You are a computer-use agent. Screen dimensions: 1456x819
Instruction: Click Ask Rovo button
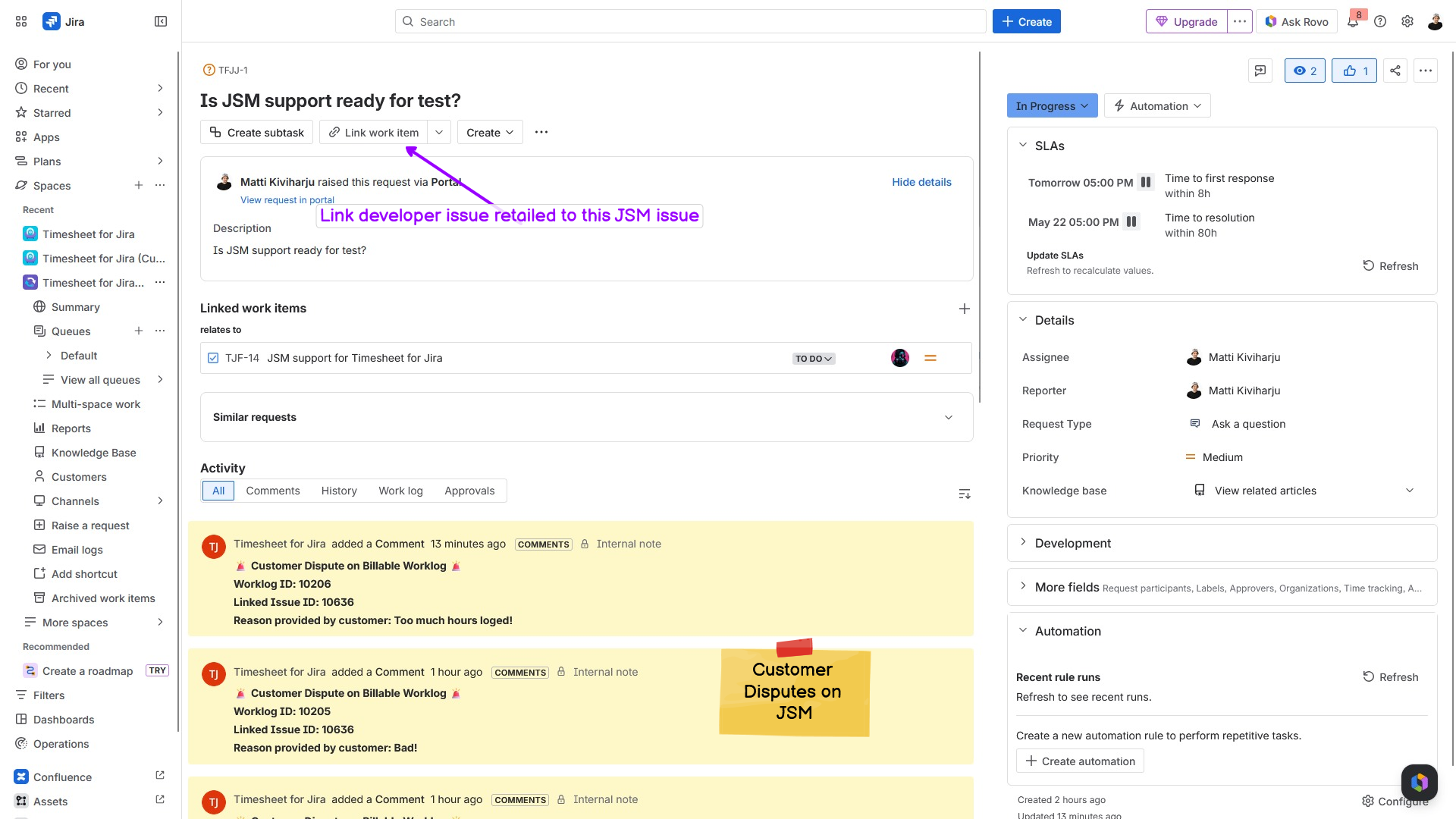click(1297, 21)
